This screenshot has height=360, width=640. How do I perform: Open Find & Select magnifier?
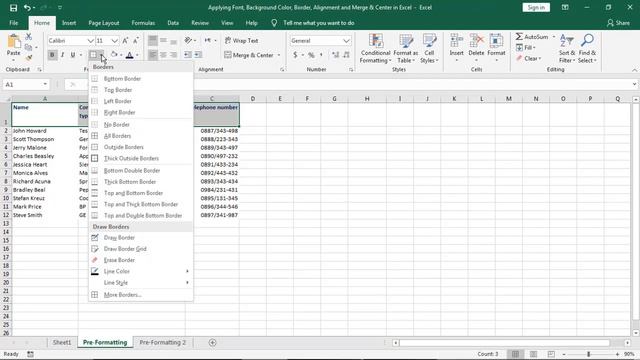[587, 49]
